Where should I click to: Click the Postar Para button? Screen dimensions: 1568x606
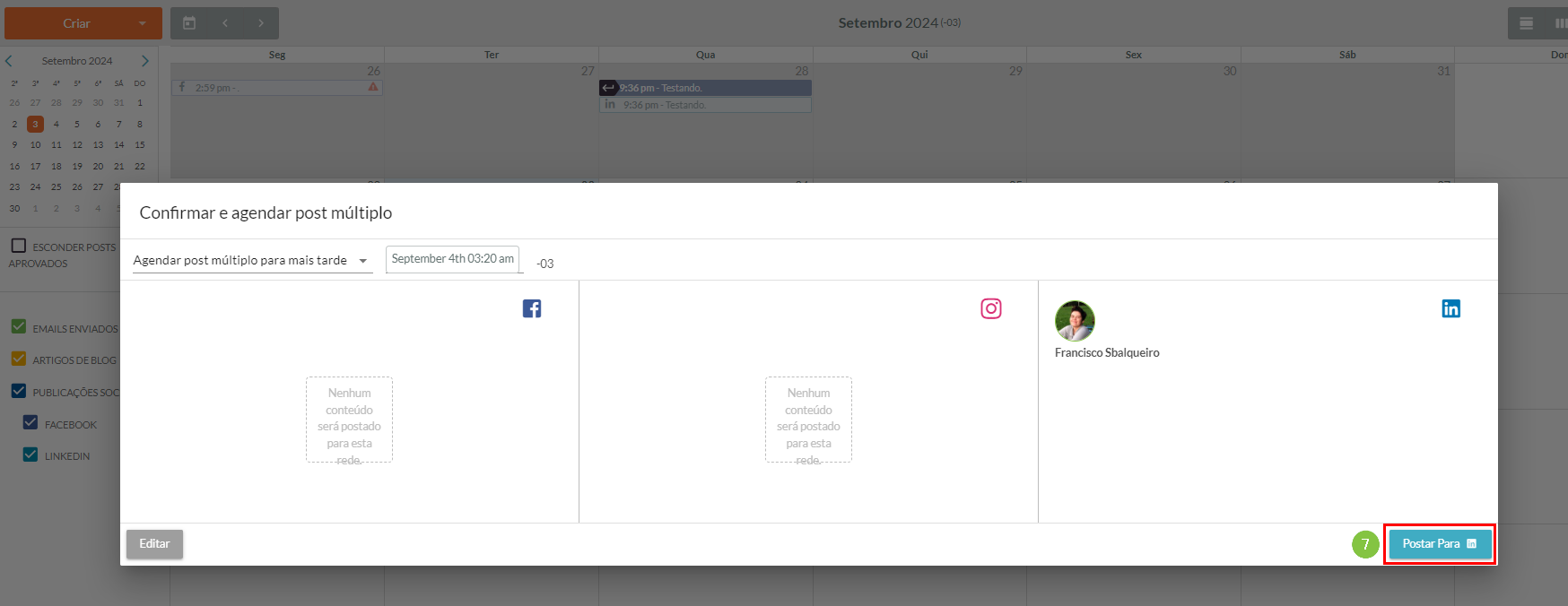(1440, 544)
